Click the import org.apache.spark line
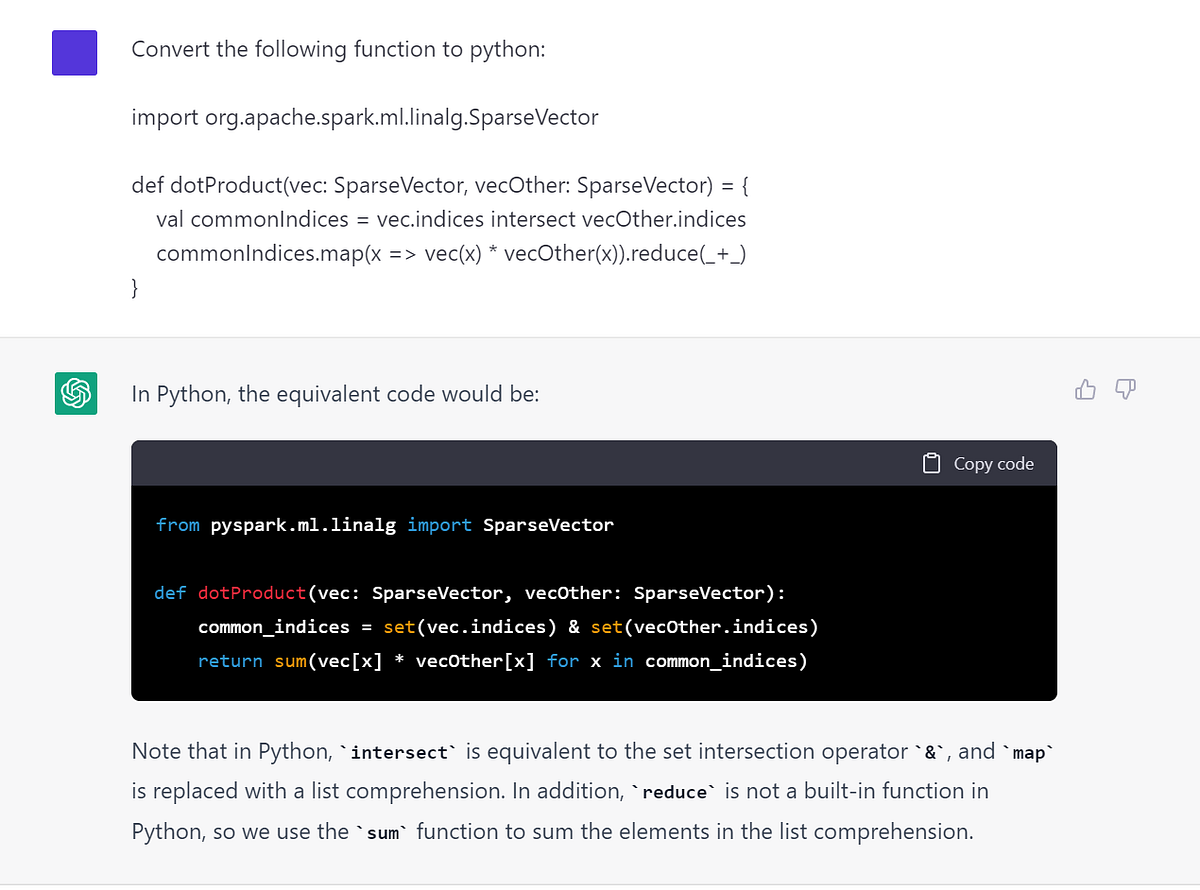This screenshot has width=1200, height=890. point(365,118)
